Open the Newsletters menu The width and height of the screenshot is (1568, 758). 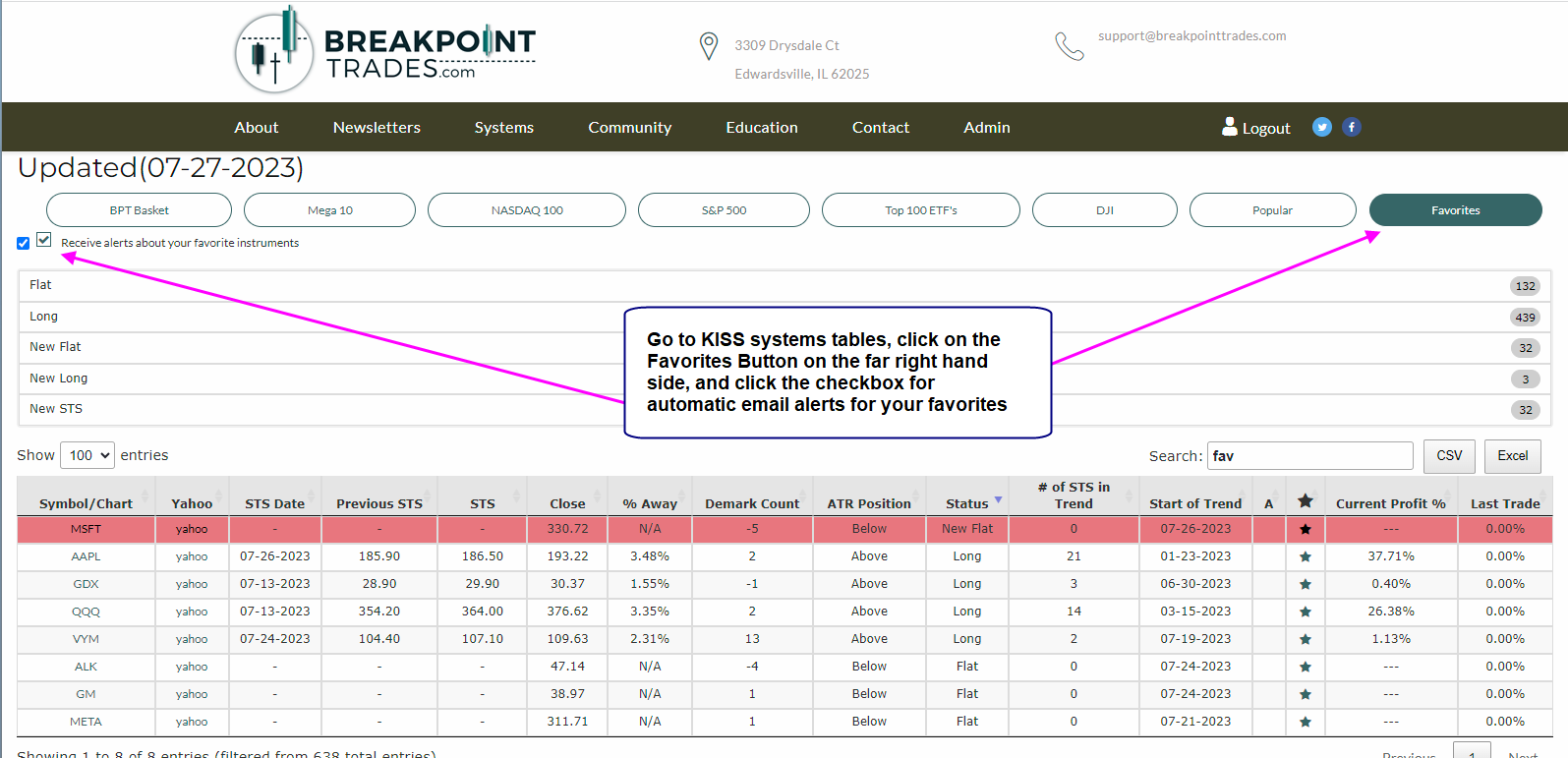click(x=377, y=127)
